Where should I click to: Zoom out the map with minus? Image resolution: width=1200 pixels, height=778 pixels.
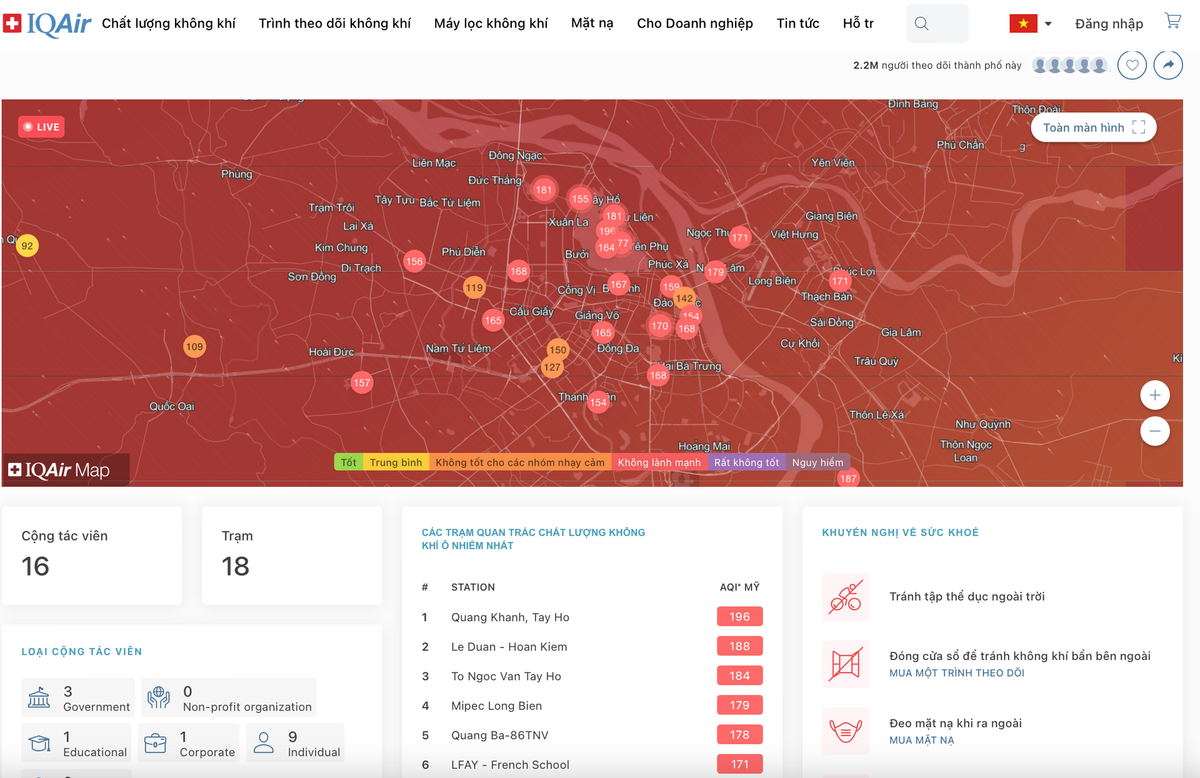coord(1154,431)
